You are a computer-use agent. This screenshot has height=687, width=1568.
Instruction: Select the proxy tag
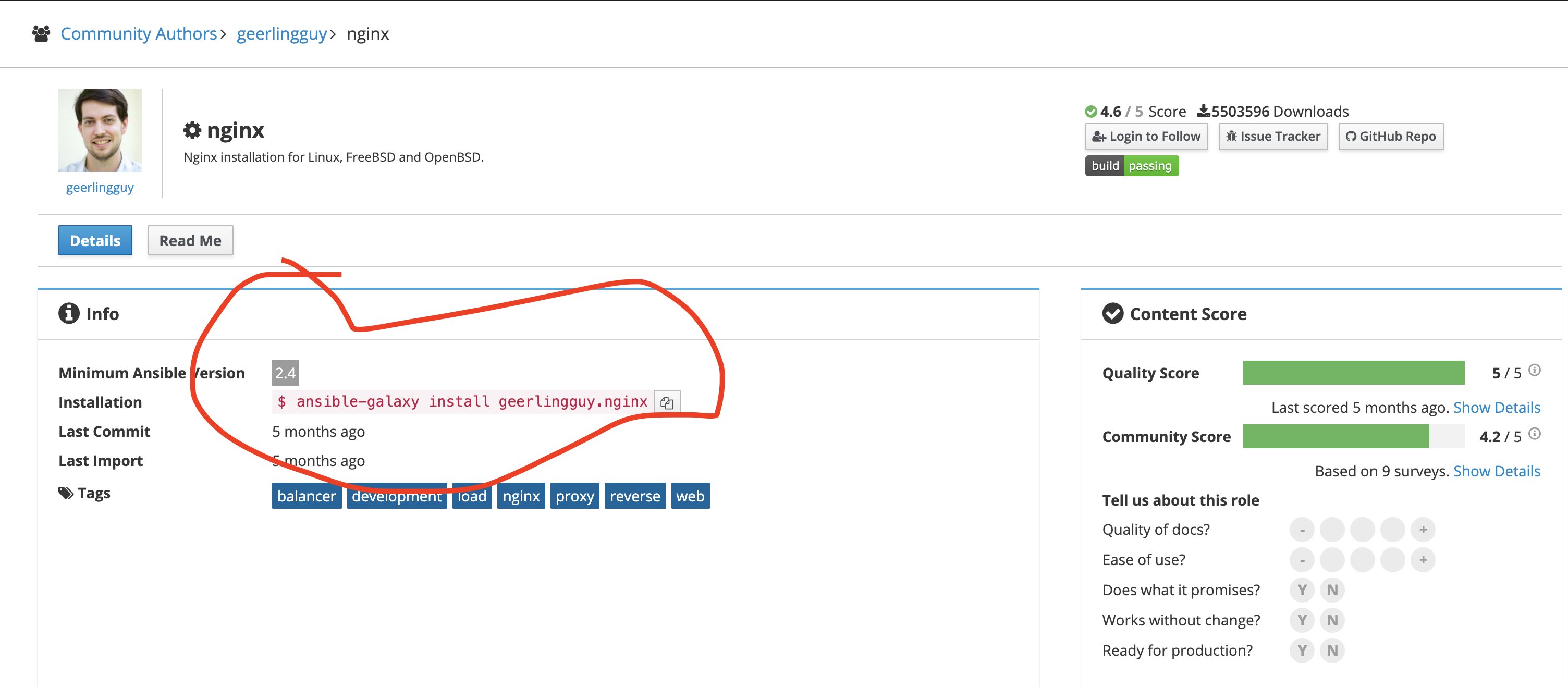[x=574, y=496]
